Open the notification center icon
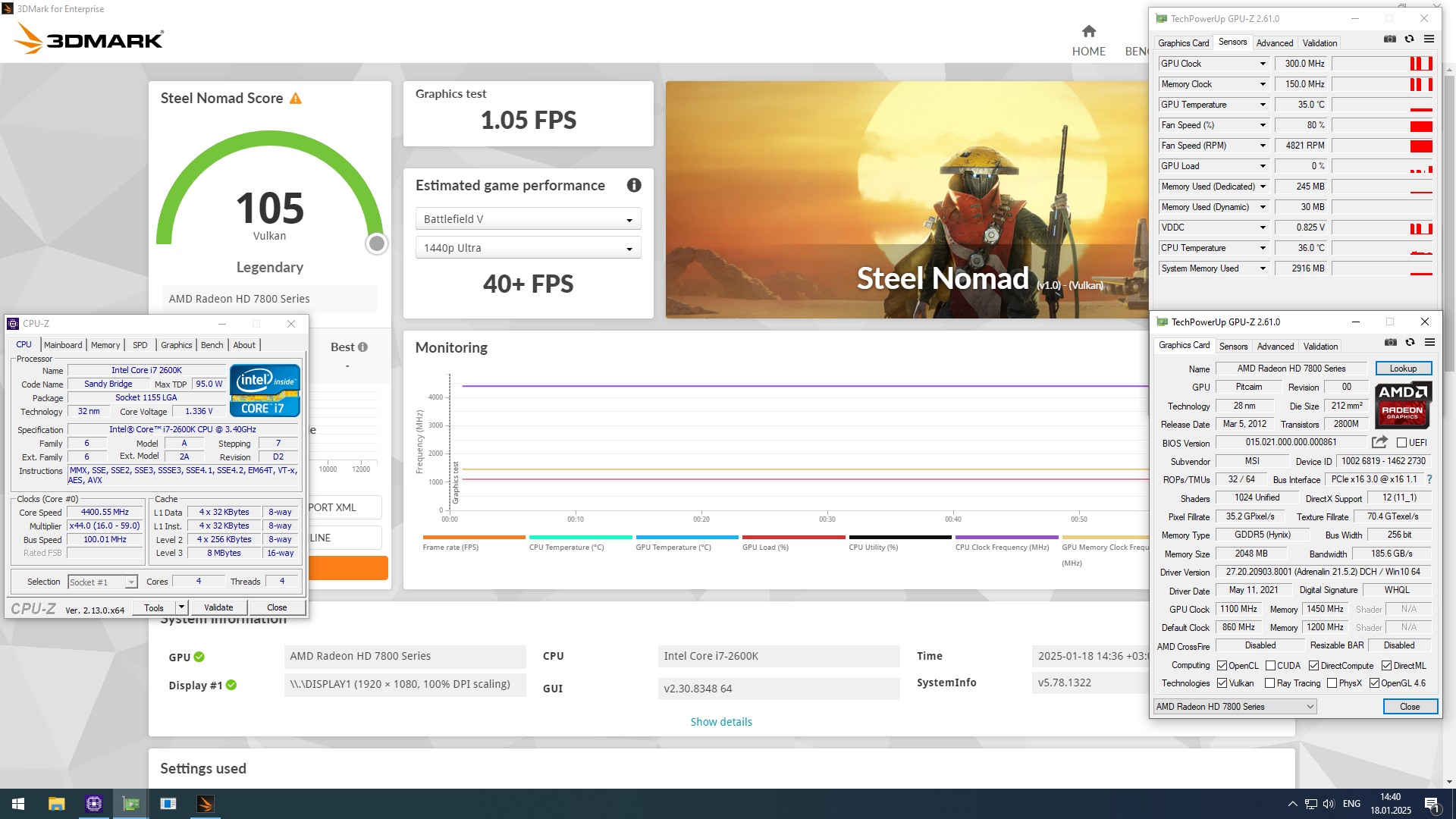This screenshot has width=1456, height=819. 1432,805
